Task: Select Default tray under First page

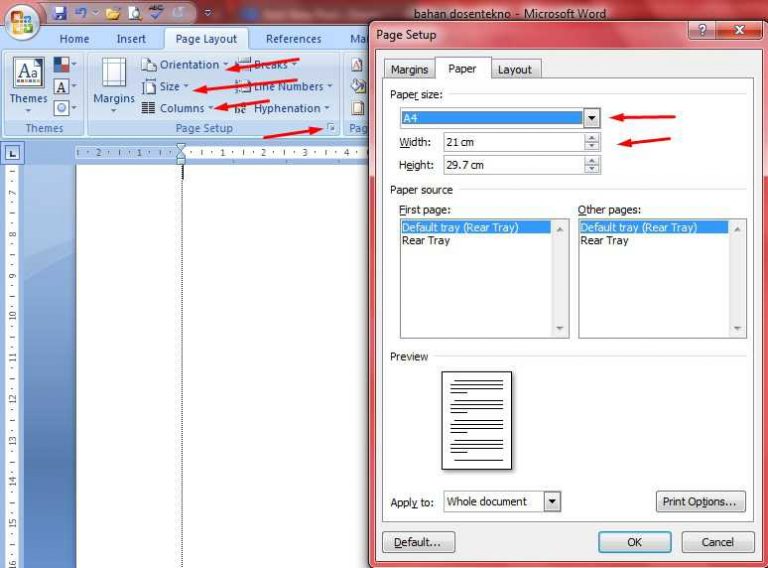Action: tap(476, 227)
